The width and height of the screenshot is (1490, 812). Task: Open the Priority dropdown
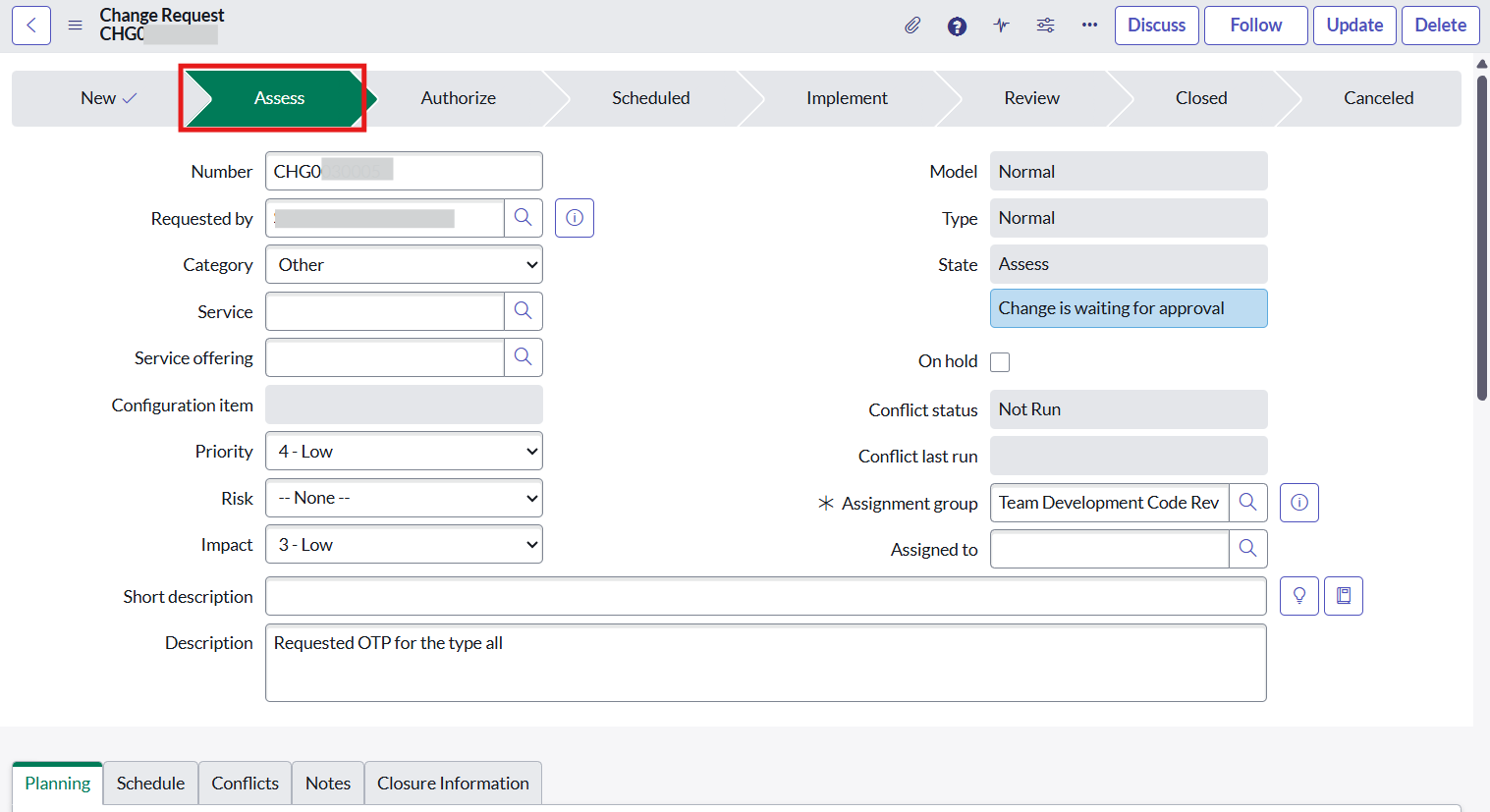pos(404,452)
